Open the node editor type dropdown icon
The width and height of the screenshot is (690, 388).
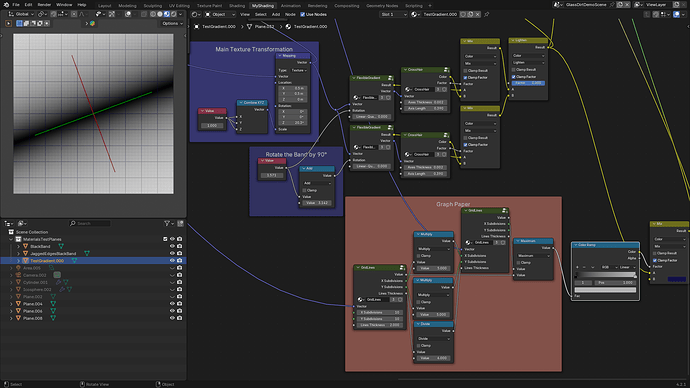[x=195, y=15]
